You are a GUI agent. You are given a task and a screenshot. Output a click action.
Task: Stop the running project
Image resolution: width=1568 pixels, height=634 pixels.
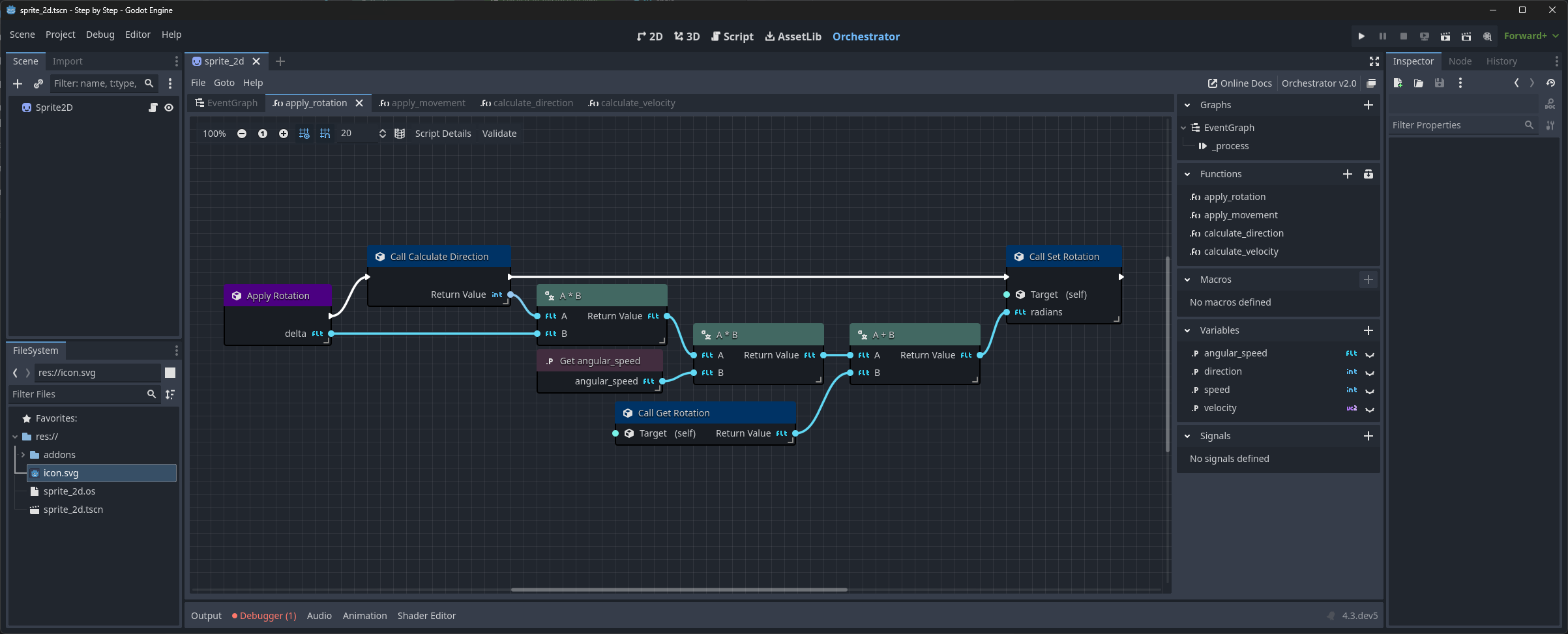pyautogui.click(x=1403, y=36)
